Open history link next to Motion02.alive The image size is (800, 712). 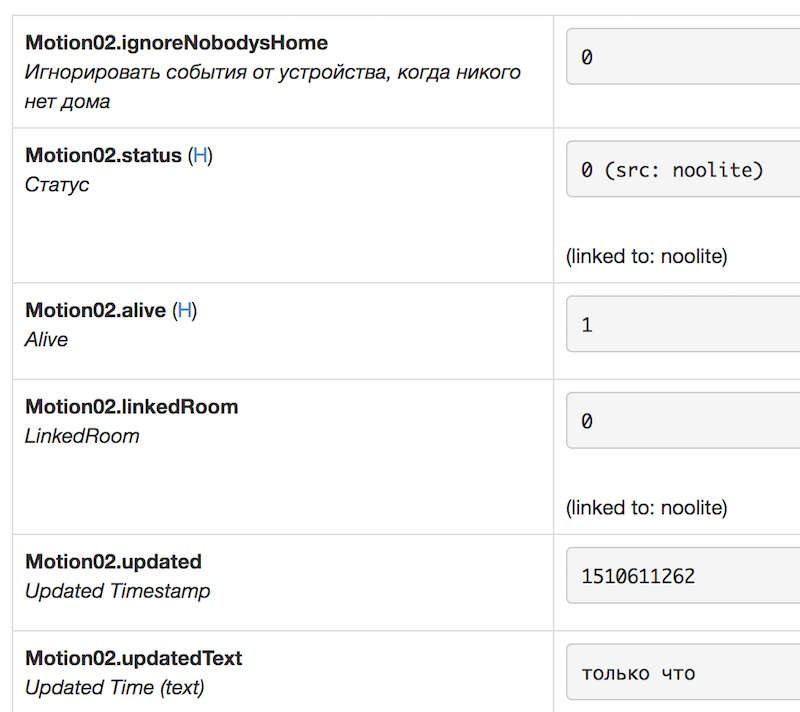click(185, 311)
